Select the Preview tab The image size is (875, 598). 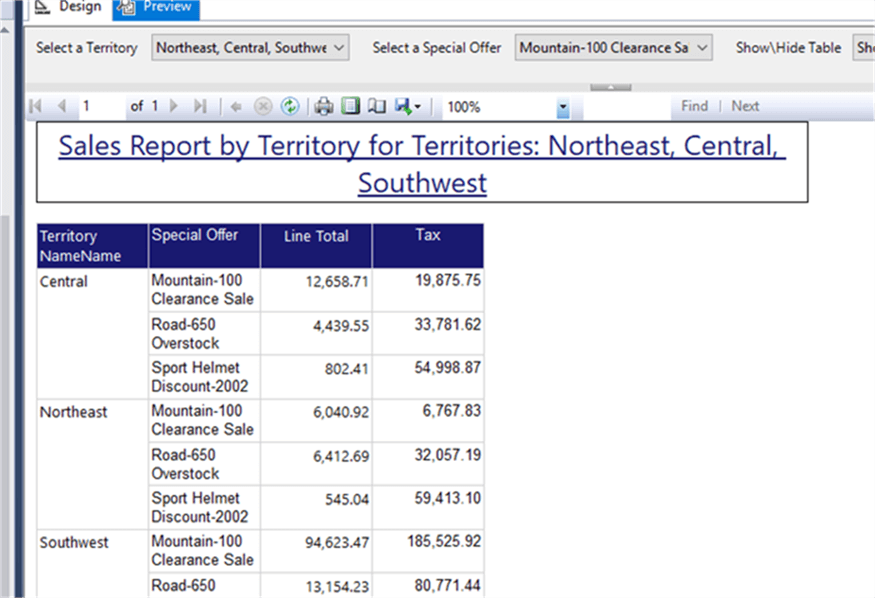pyautogui.click(x=157, y=7)
